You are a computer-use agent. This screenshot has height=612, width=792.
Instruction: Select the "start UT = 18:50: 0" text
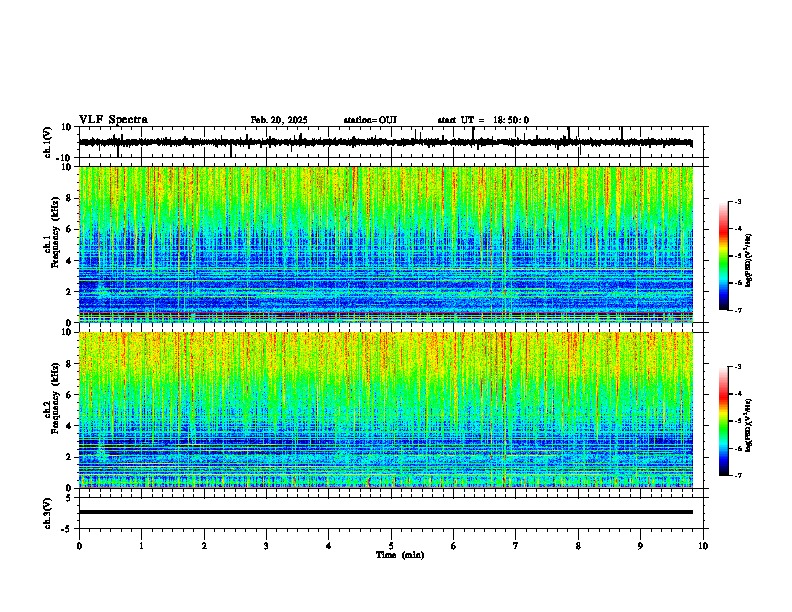click(x=483, y=120)
